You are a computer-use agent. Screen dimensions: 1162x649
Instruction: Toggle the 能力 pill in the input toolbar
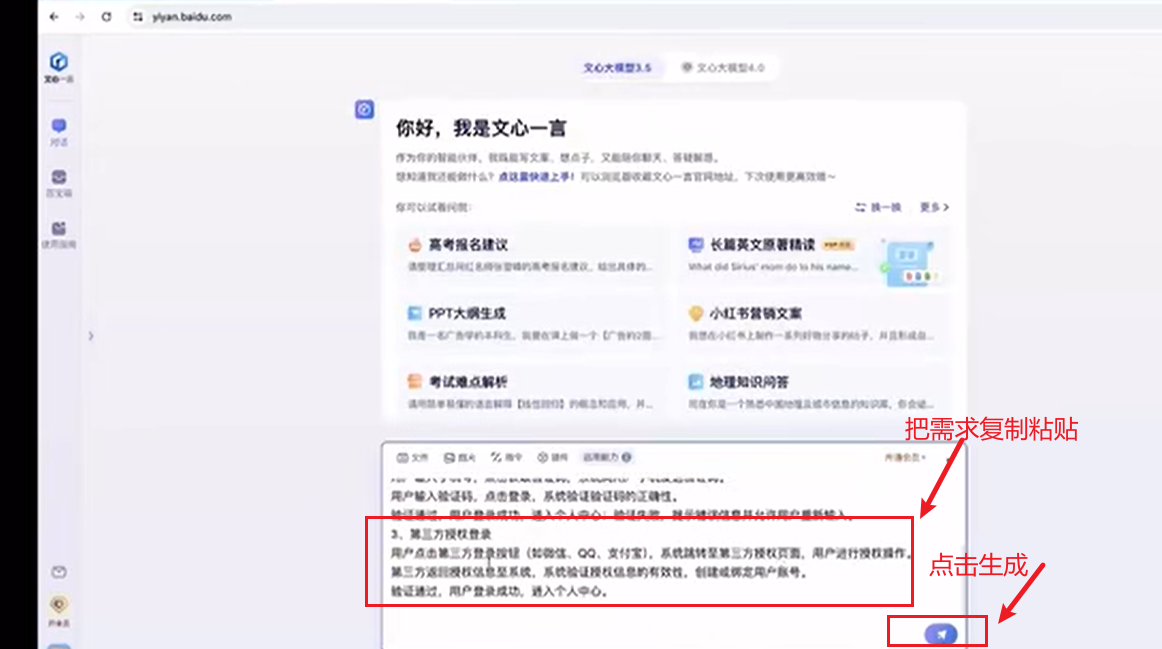(607, 457)
